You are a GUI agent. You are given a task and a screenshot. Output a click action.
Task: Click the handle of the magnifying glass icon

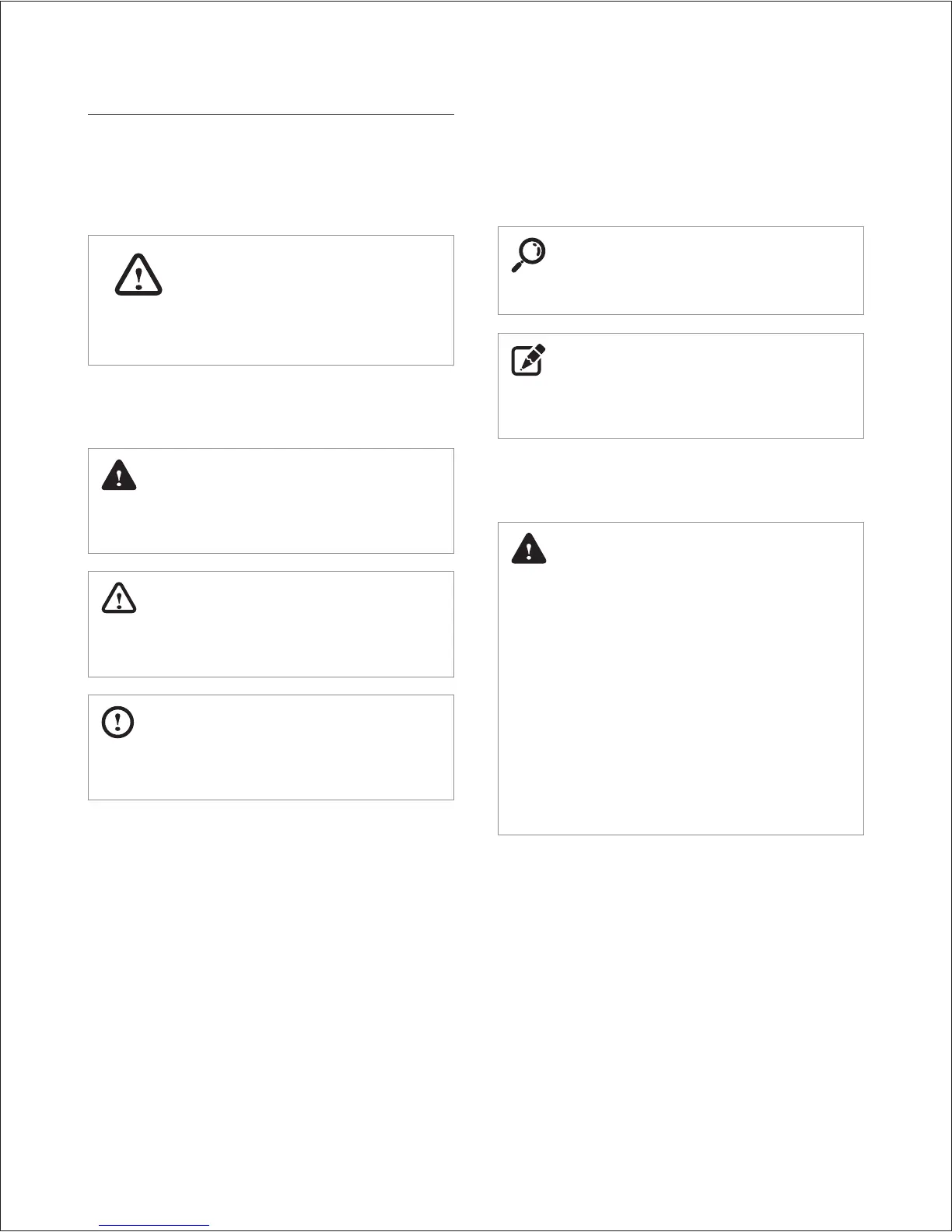(516, 267)
